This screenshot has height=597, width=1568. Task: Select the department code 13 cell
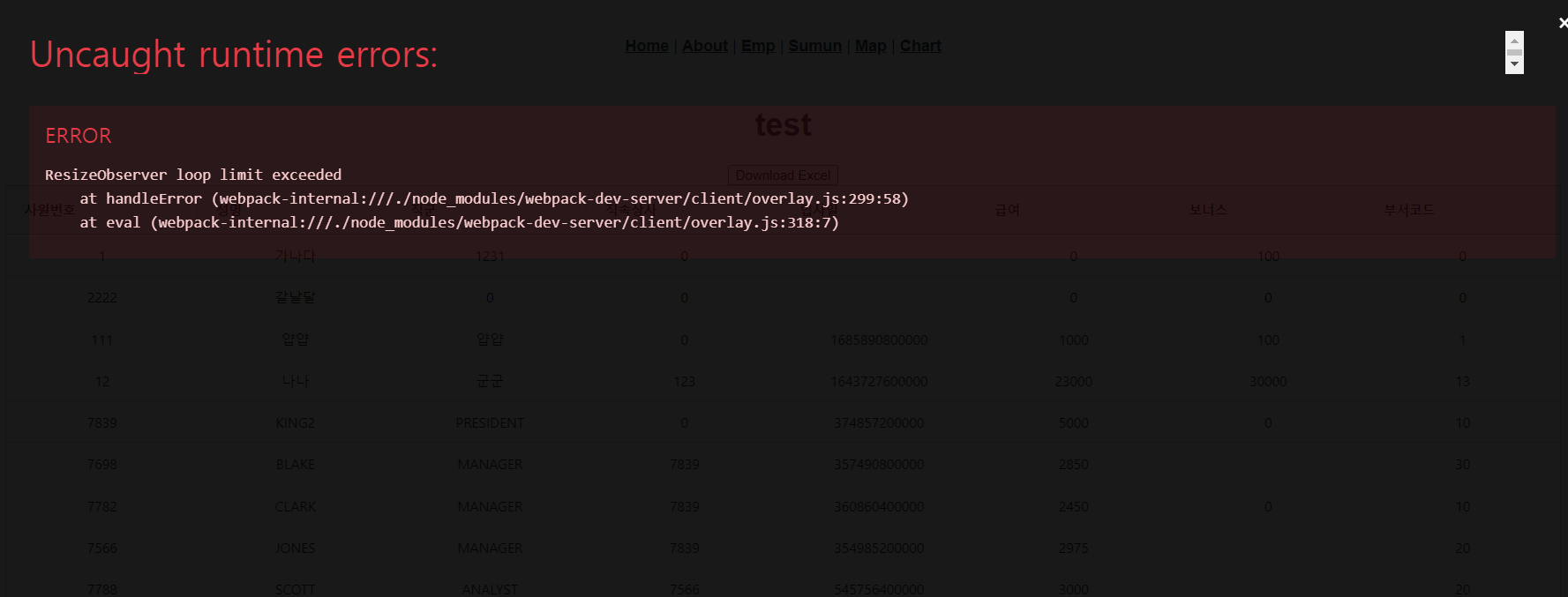pyautogui.click(x=1462, y=381)
